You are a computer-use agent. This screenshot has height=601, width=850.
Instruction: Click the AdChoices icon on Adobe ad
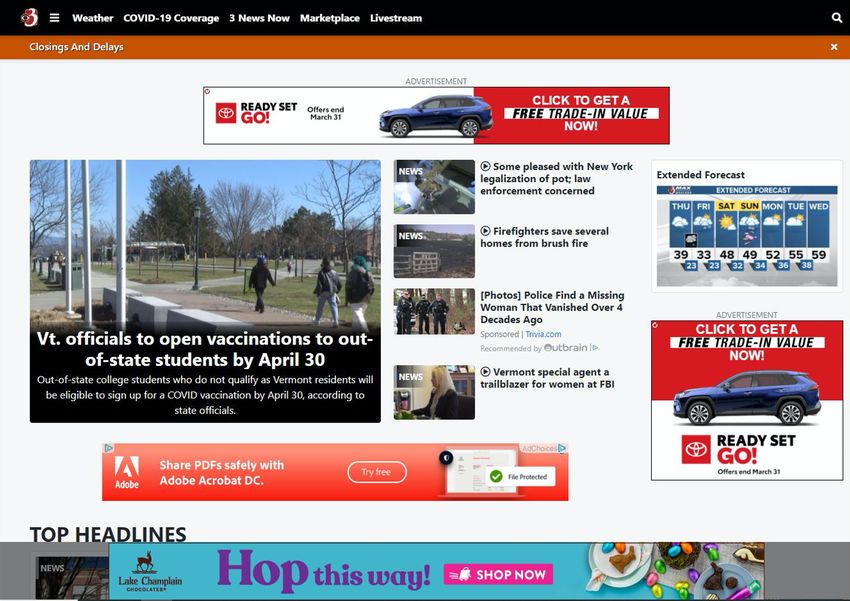pyautogui.click(x=562, y=448)
